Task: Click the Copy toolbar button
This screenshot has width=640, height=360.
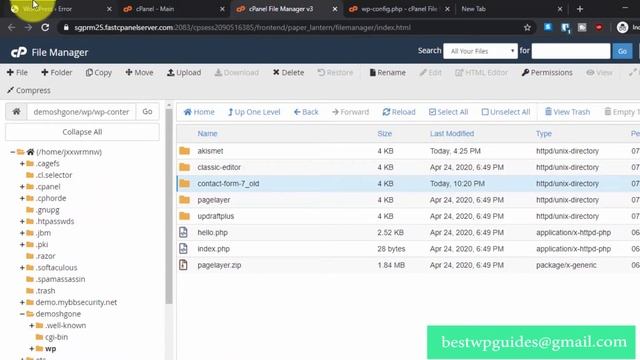Action: click(98, 73)
